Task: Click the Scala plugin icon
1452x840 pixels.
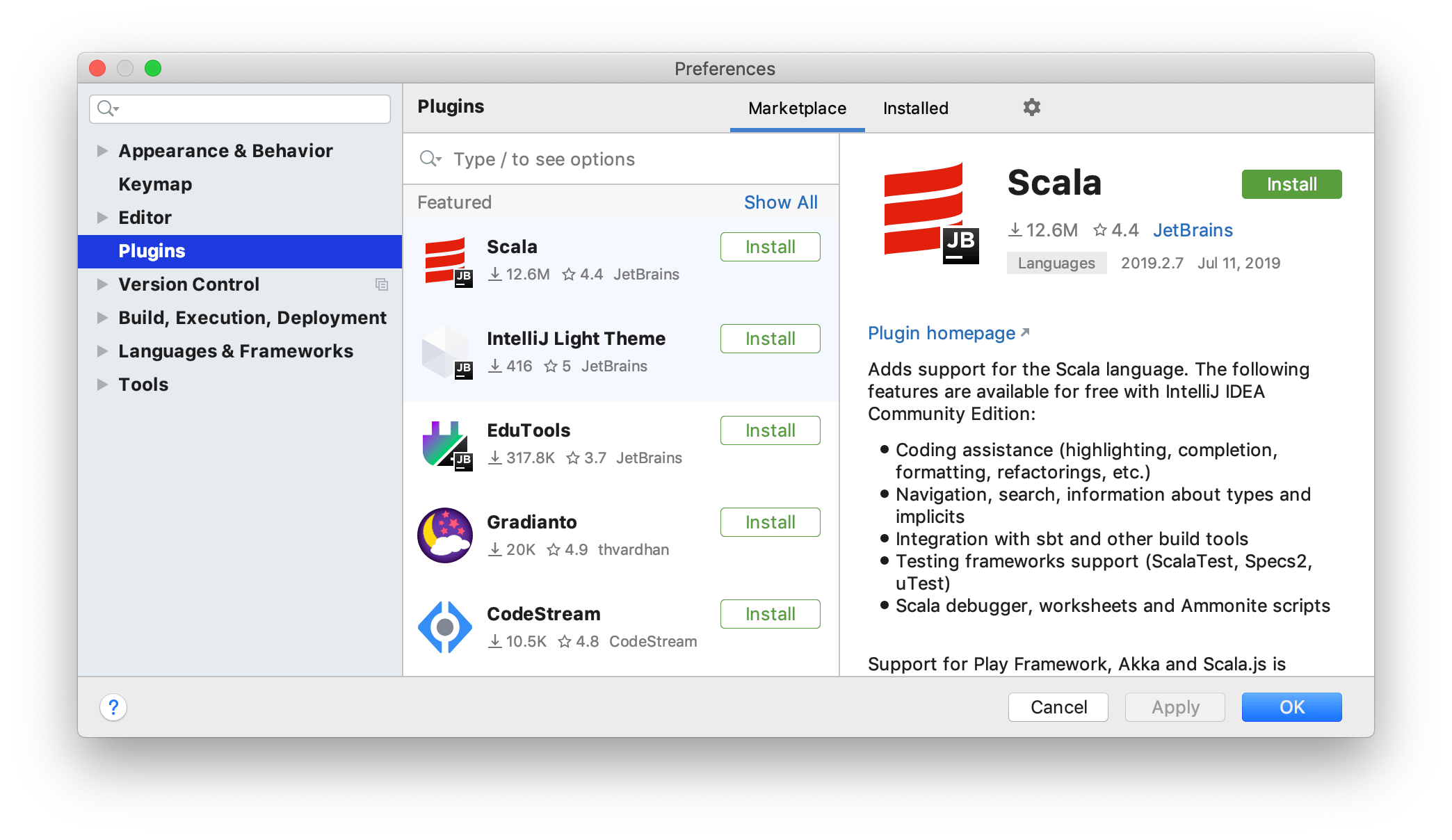Action: (444, 260)
